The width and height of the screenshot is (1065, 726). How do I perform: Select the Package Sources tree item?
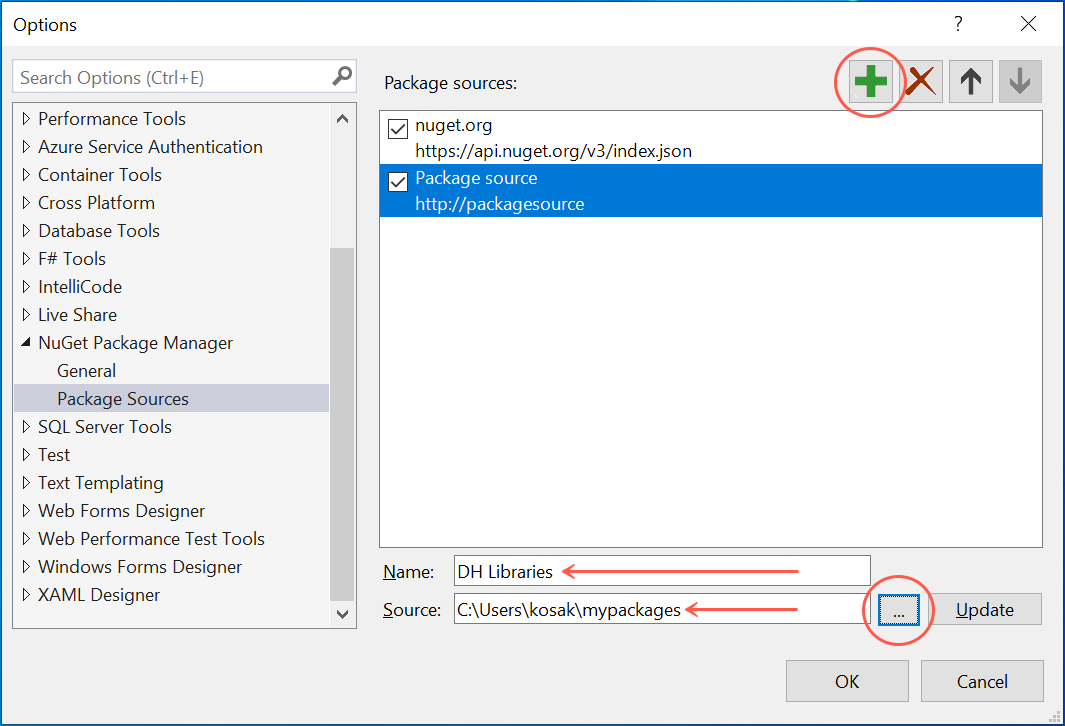123,399
